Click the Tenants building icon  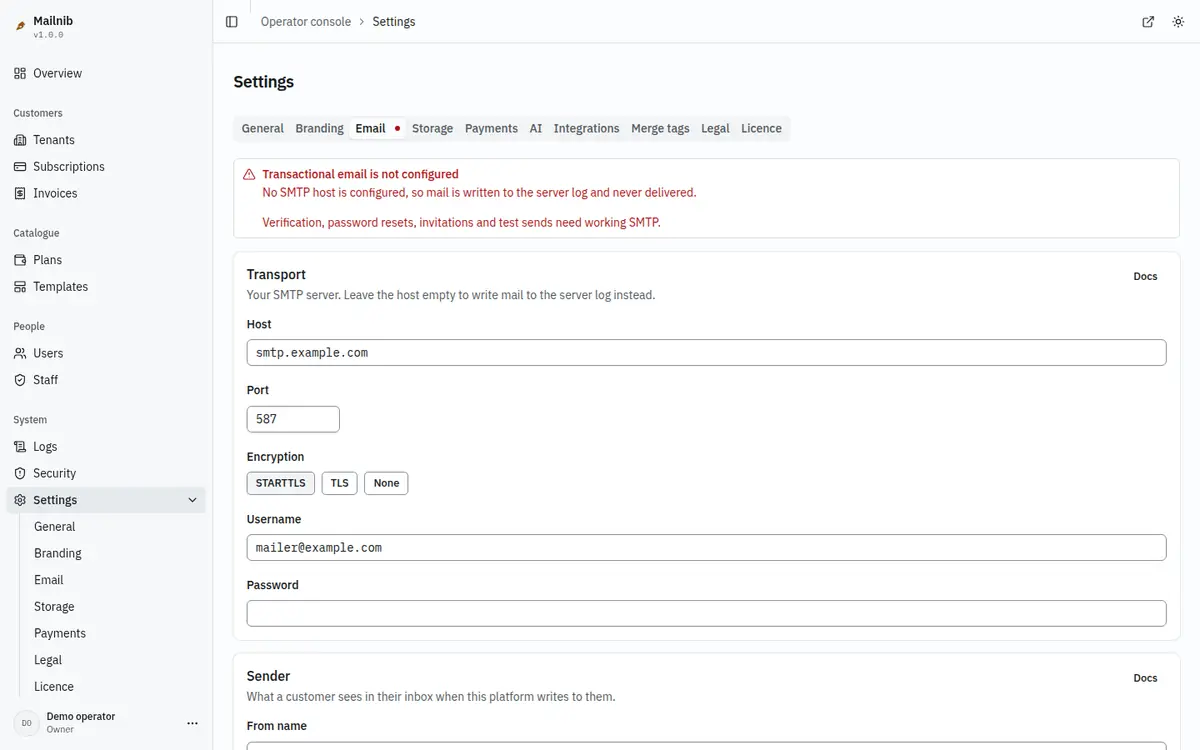[20, 140]
